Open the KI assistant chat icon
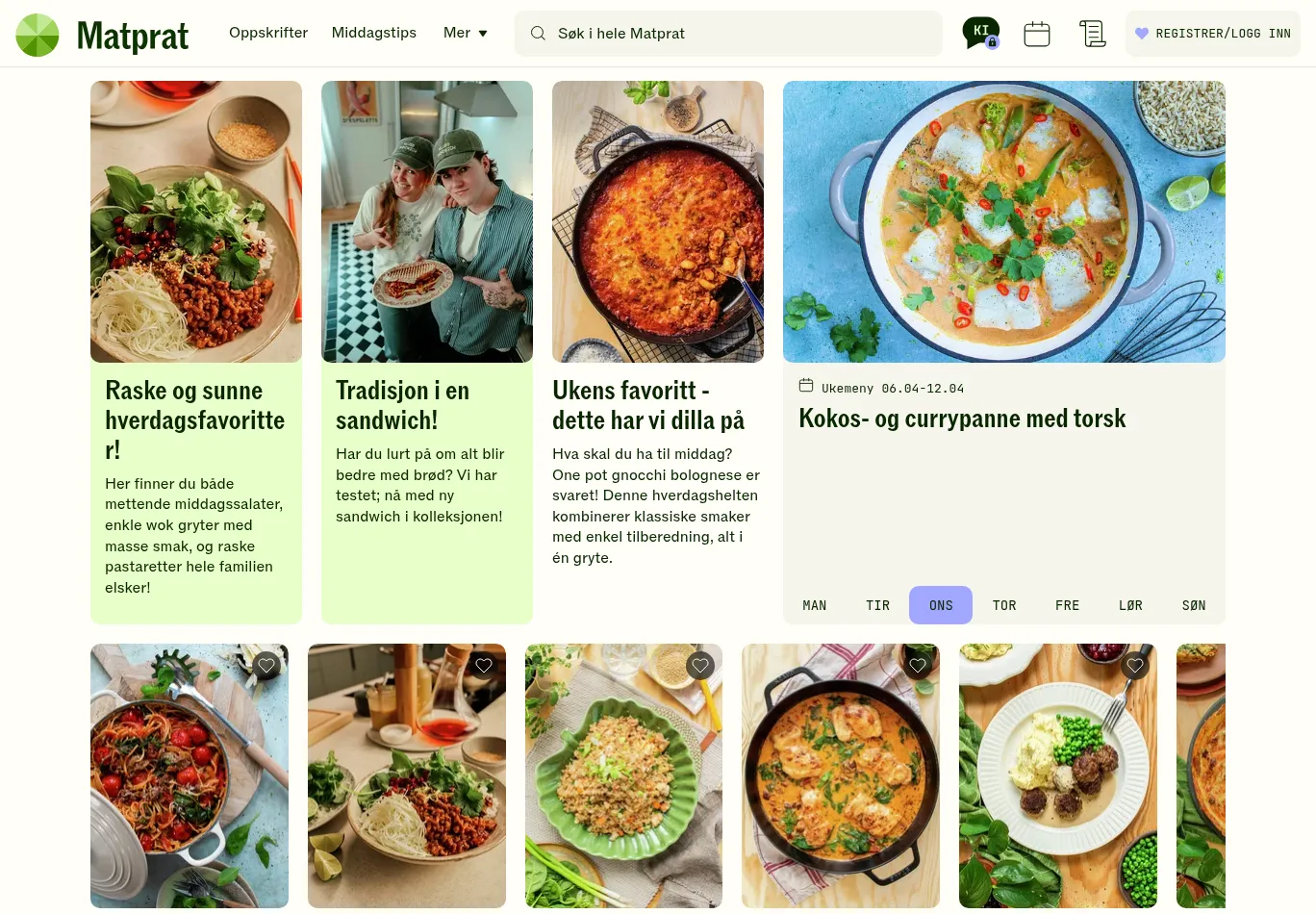Viewport: 1316px width, 914px height. pyautogui.click(x=980, y=33)
